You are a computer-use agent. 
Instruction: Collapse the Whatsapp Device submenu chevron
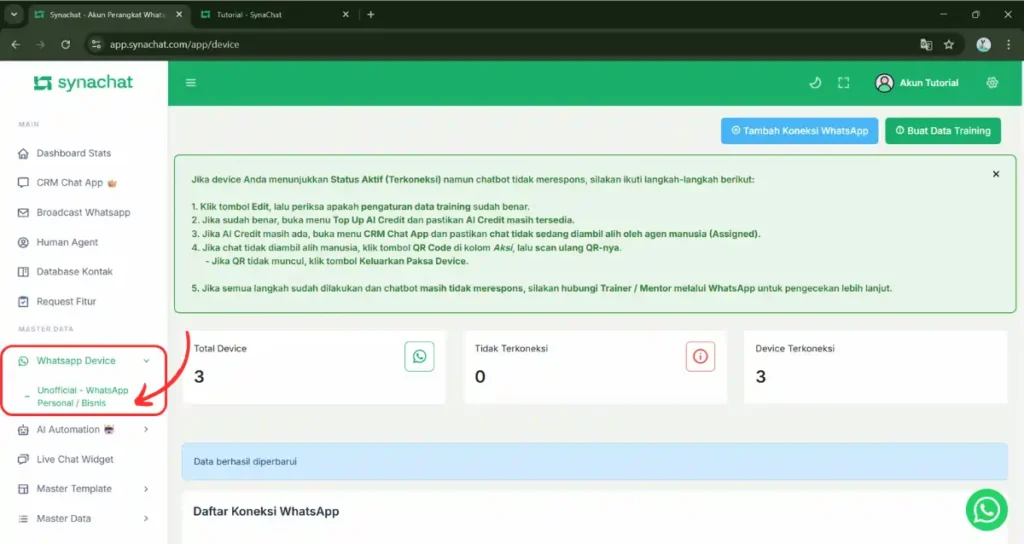(x=146, y=361)
